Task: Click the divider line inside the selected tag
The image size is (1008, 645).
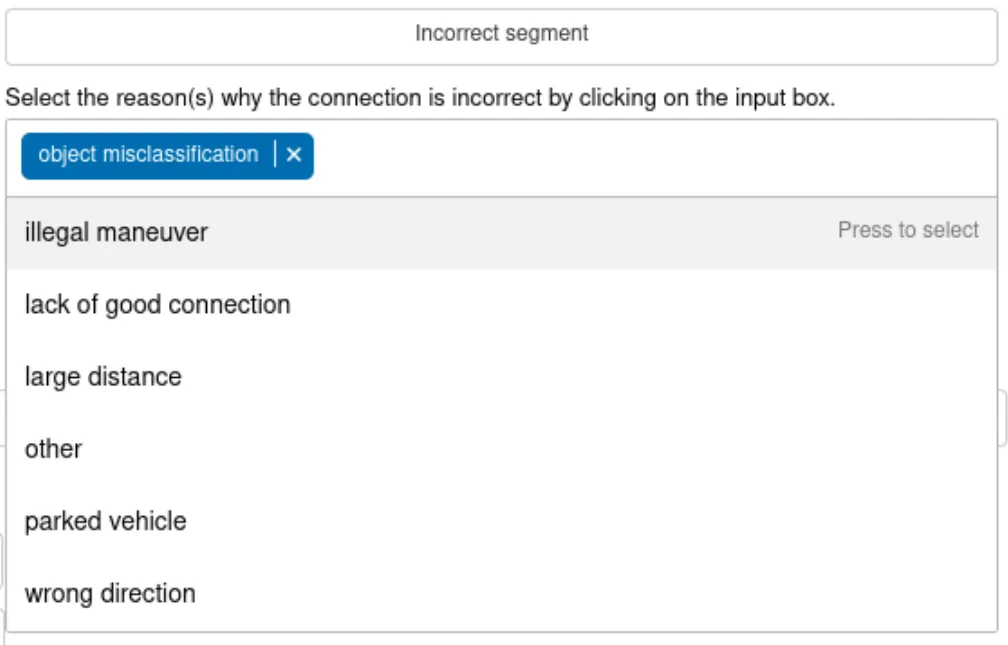Action: 274,155
